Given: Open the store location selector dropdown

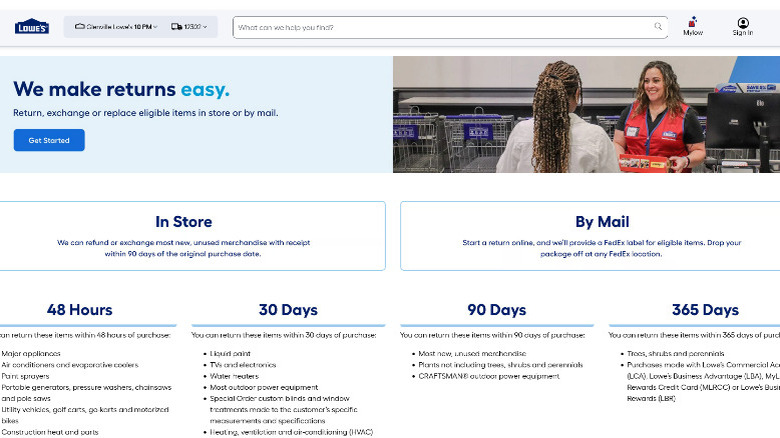Looking at the screenshot, I should tap(116, 27).
